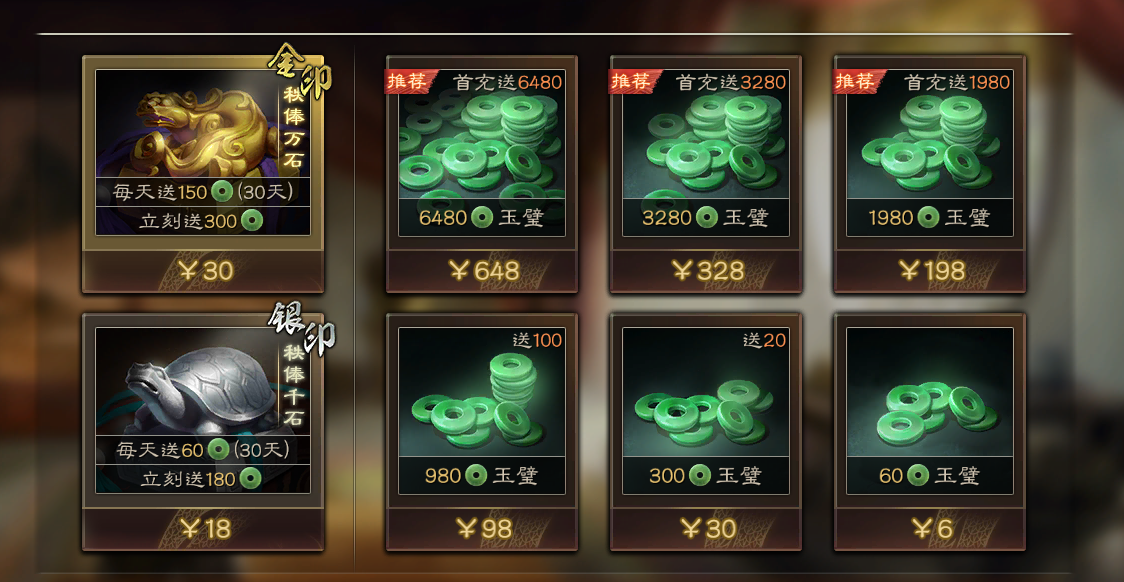The width and height of the screenshot is (1124, 582).
Task: Select the 300 jade coin pile
Action: coord(705,412)
